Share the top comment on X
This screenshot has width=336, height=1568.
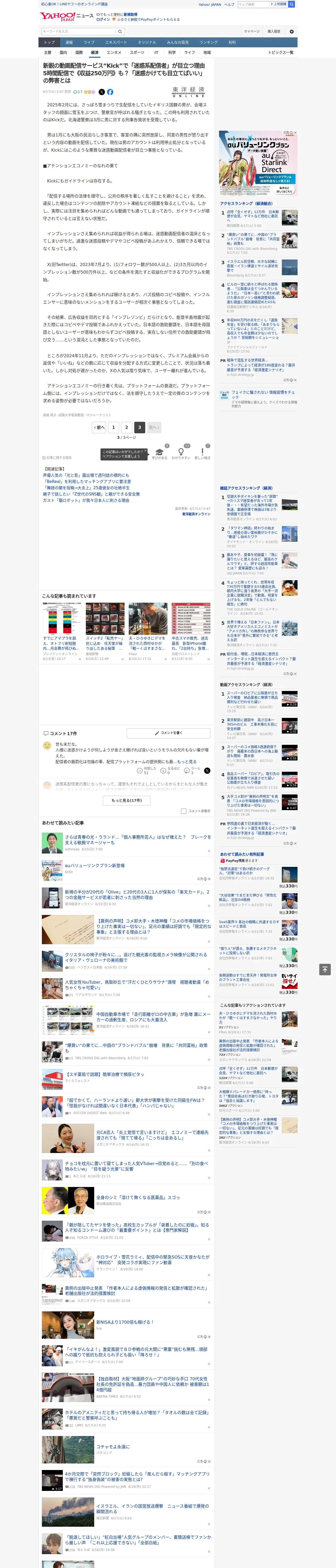tap(207, 771)
